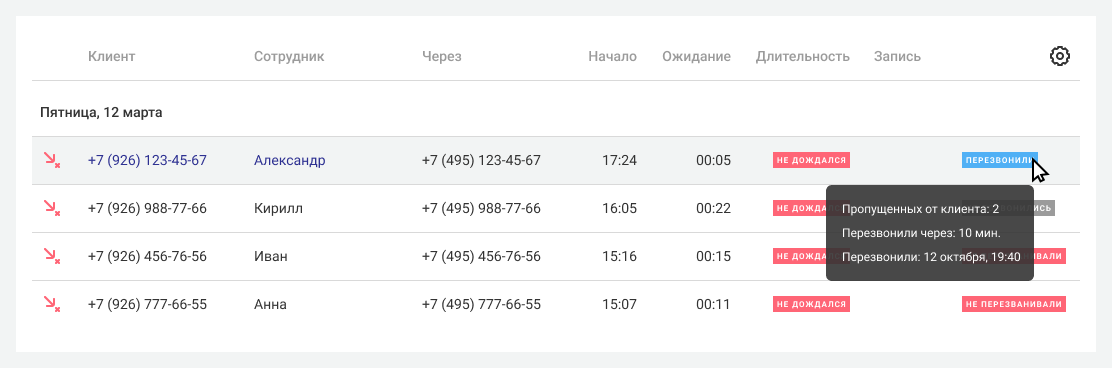Click the Запись column header
Screen dimensions: 1112x368
click(x=897, y=57)
